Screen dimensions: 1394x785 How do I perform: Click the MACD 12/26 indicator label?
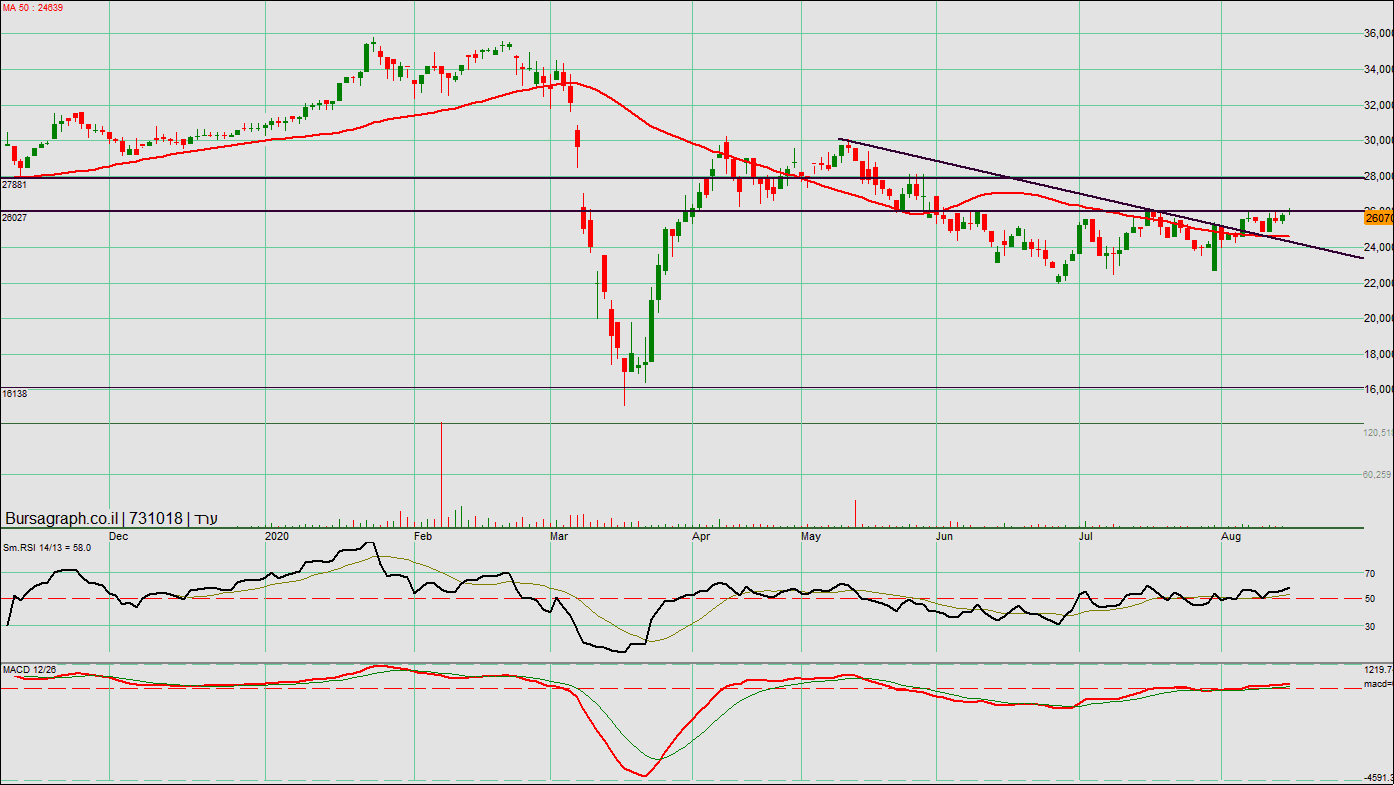29,668
